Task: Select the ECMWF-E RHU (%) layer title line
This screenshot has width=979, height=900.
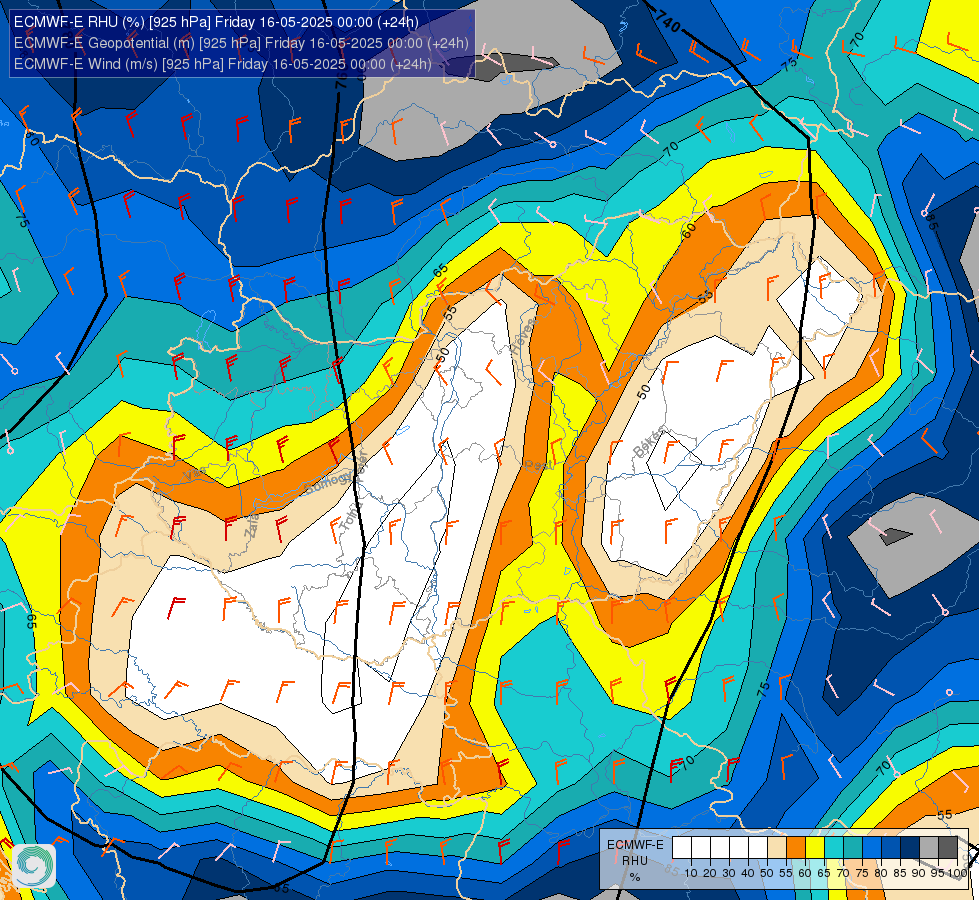Action: pyautogui.click(x=216, y=22)
